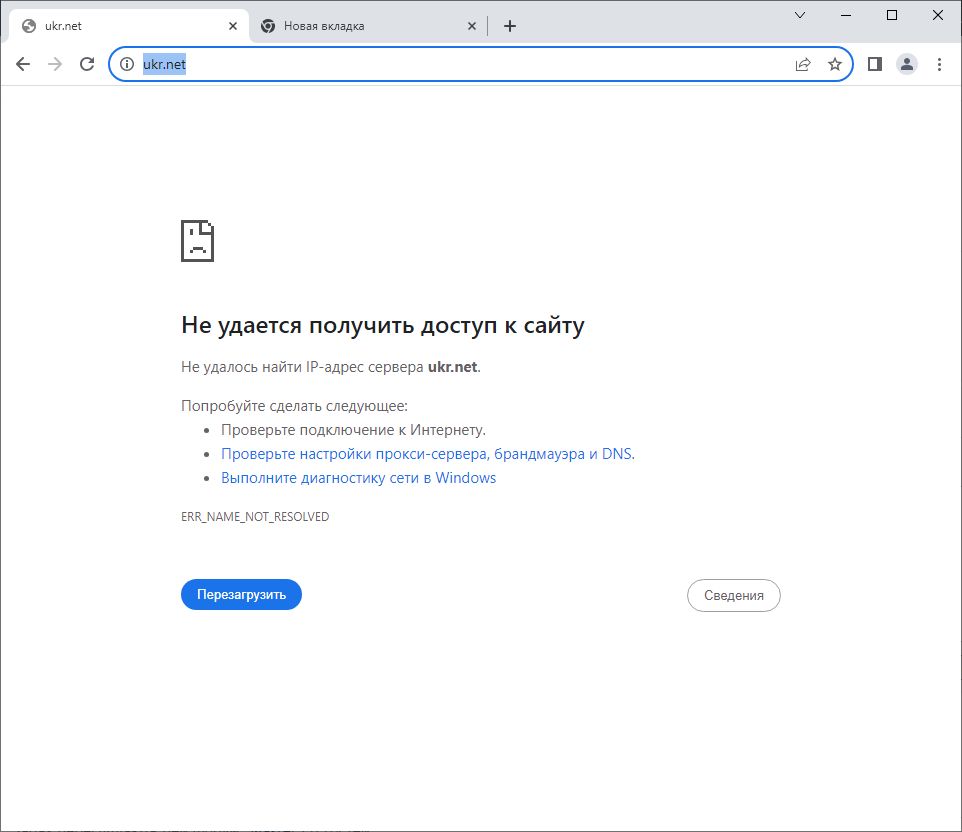Open a new tab with plus button

pyautogui.click(x=510, y=26)
